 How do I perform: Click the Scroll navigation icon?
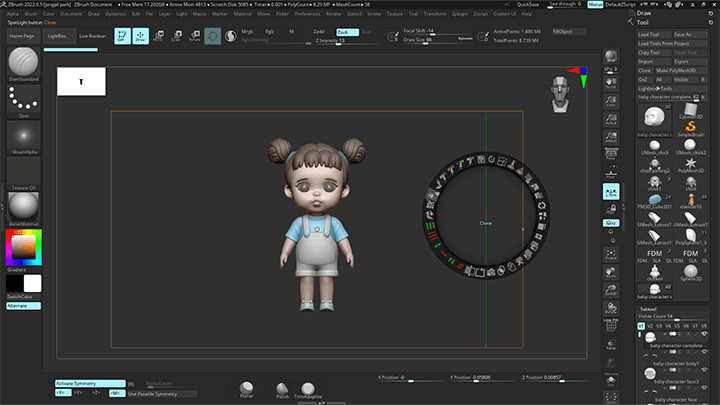click(611, 83)
